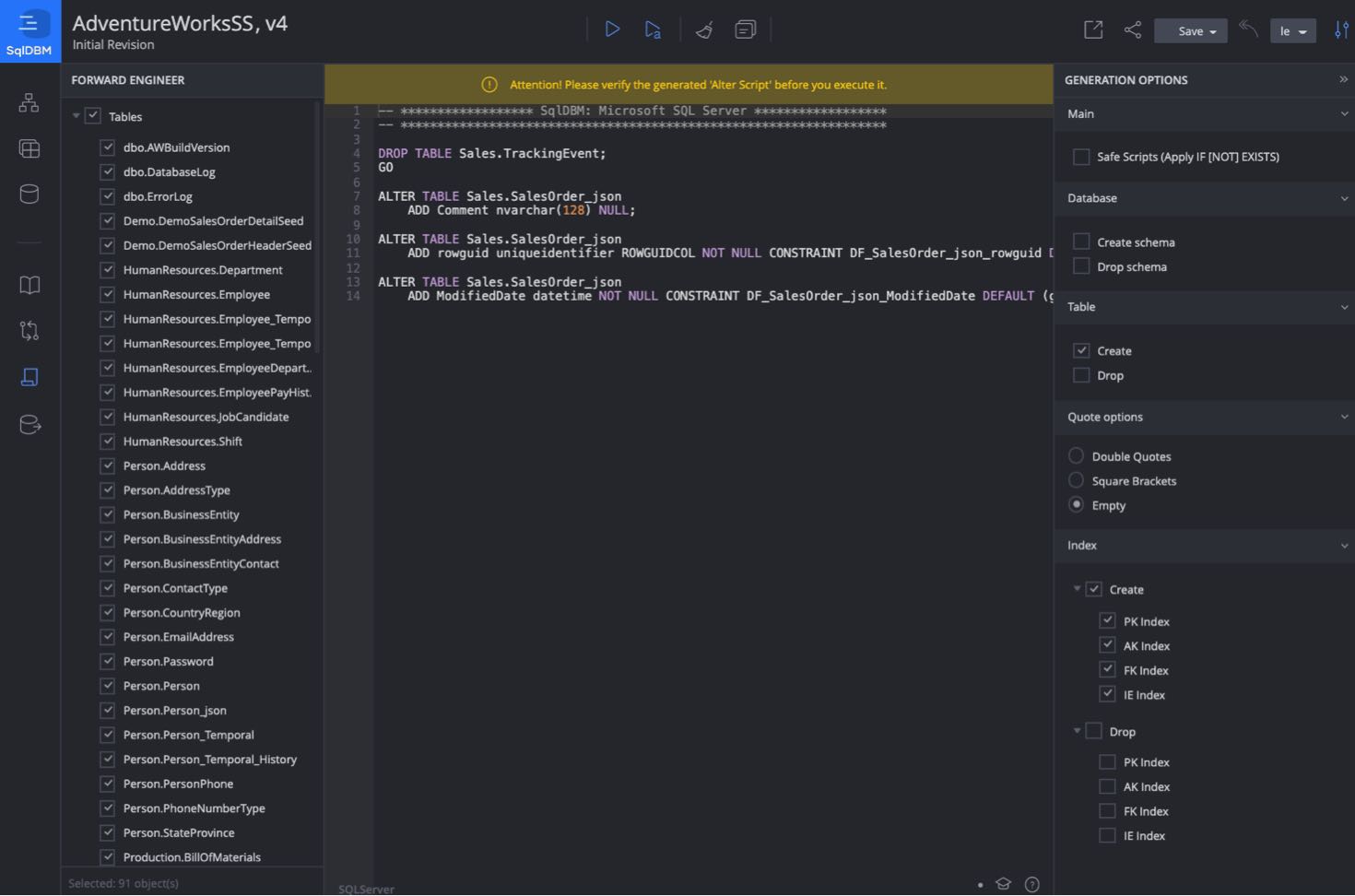Open the table grid view sidebar icon
Image resolution: width=1355 pixels, height=896 pixels.
29,148
